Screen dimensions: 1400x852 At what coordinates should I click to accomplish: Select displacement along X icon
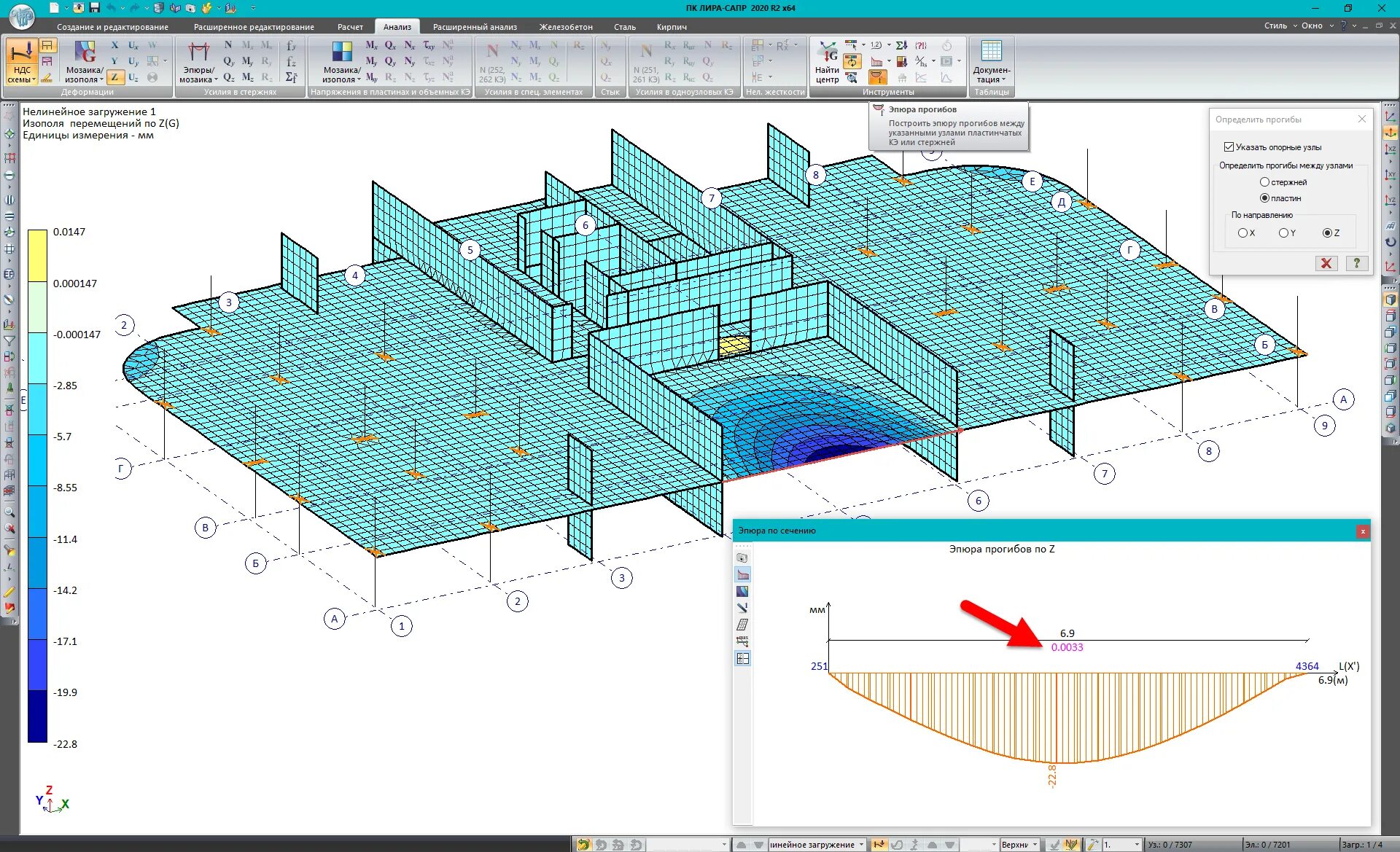click(114, 45)
